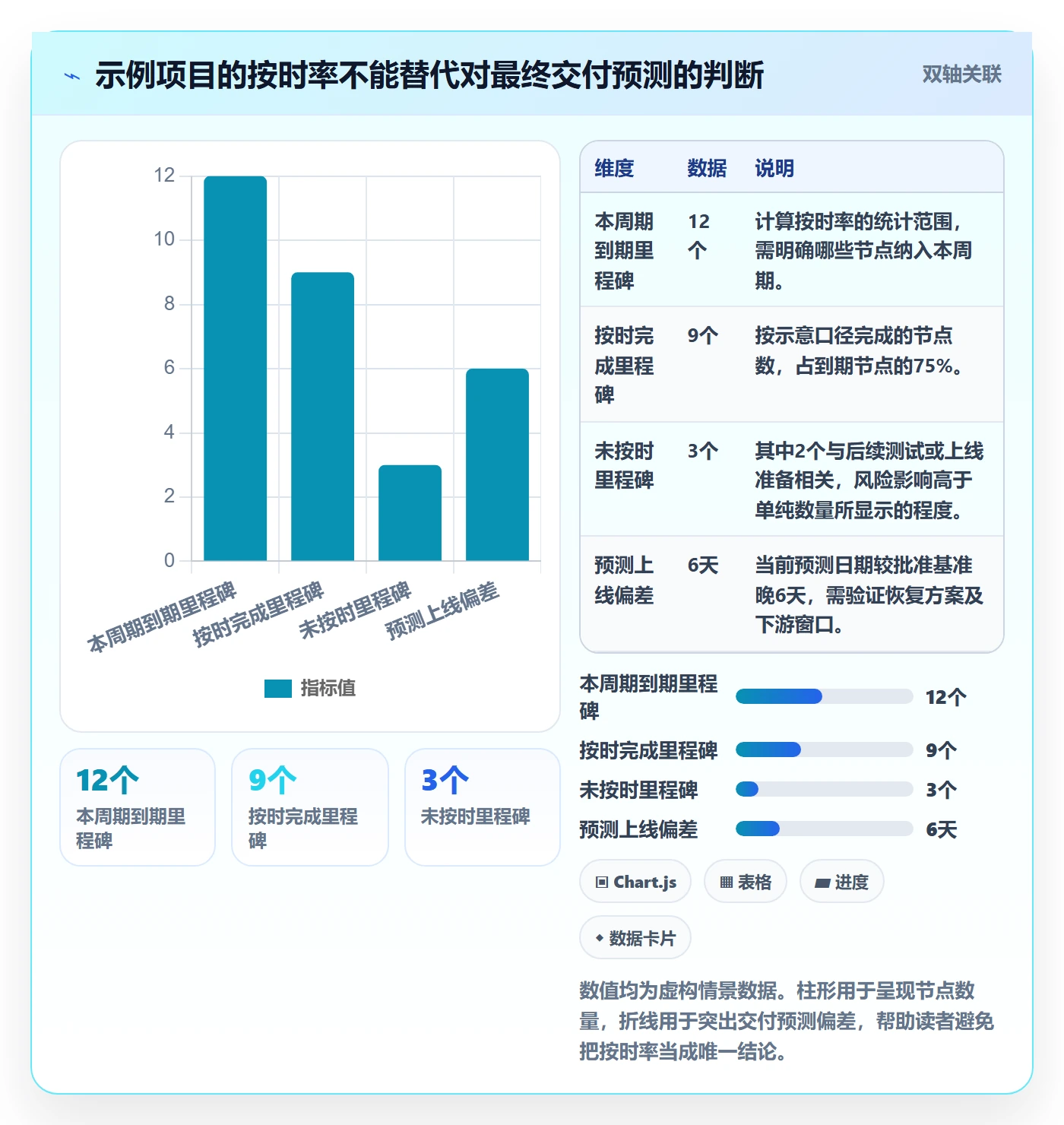Image resolution: width=1064 pixels, height=1125 pixels.
Task: Click the description starting 当前预测日期
Action: click(x=869, y=594)
